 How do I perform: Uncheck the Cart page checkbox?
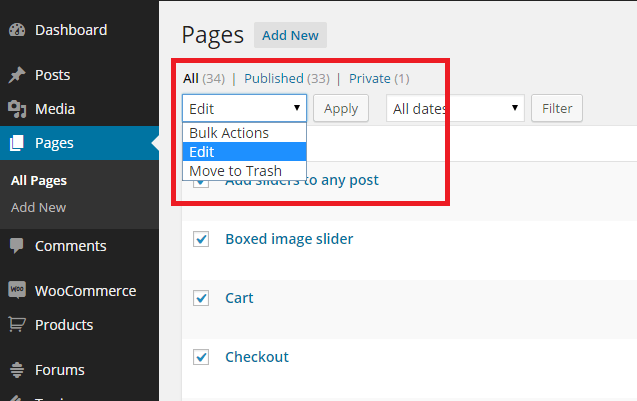coord(201,298)
